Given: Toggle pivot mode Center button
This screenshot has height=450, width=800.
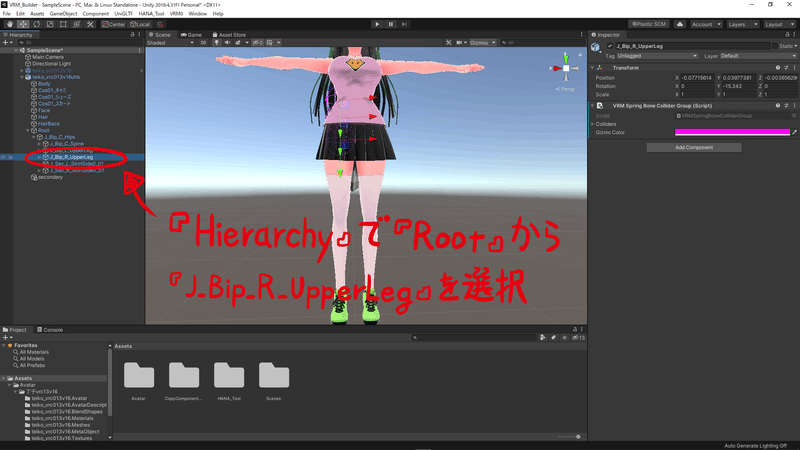Looking at the screenshot, I should pos(113,24).
